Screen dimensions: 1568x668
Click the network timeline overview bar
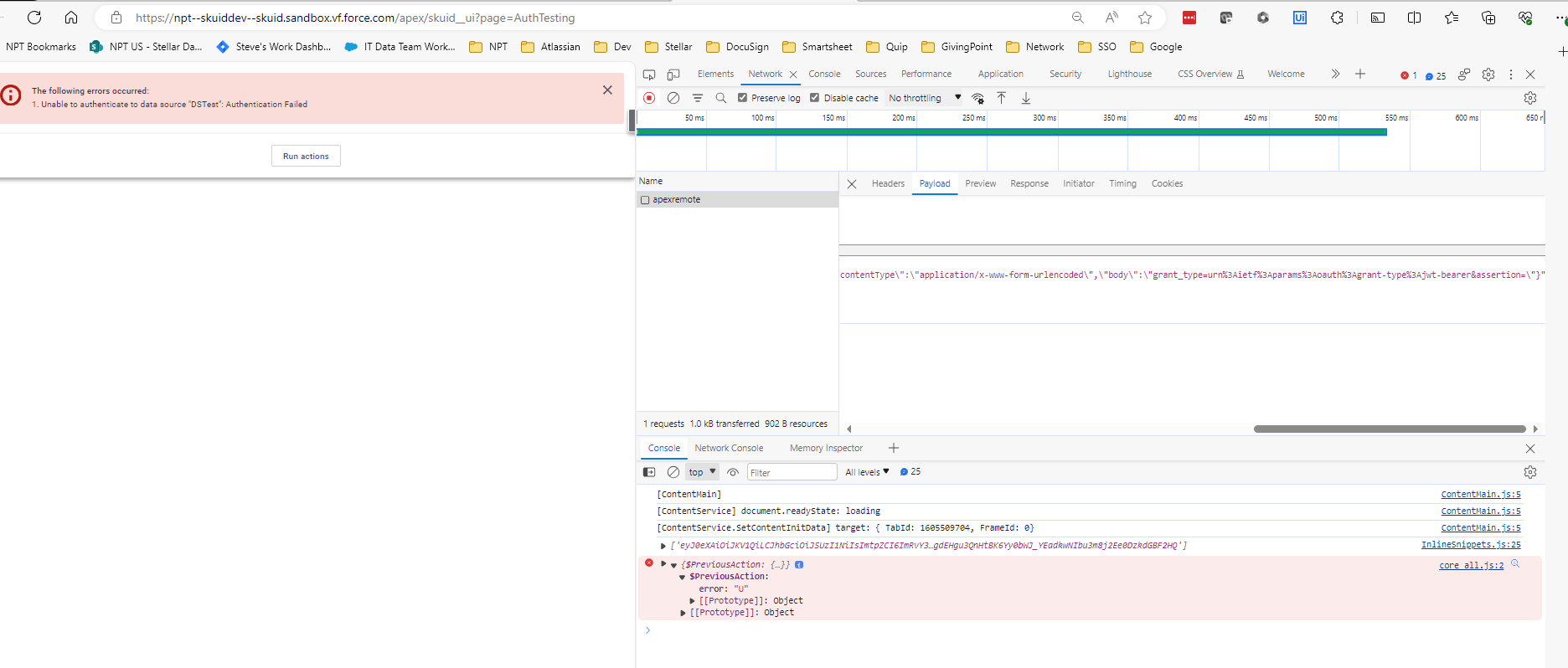pyautogui.click(x=1012, y=132)
